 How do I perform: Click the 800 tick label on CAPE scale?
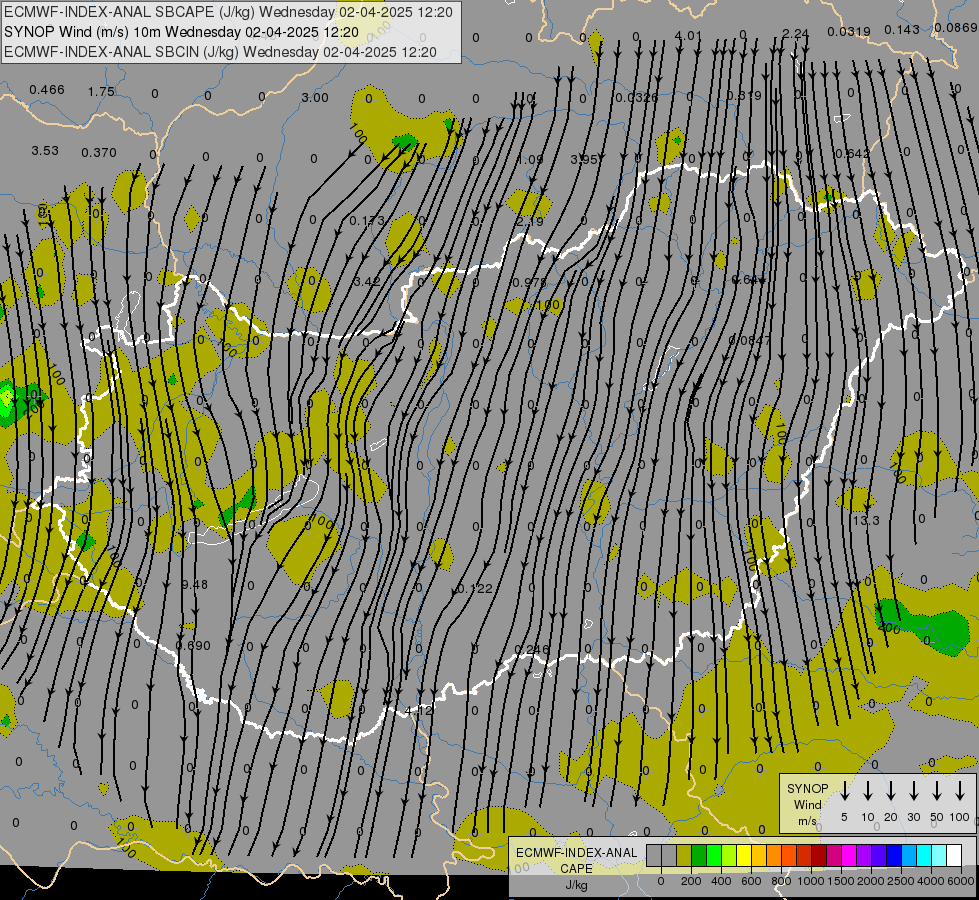point(781,881)
